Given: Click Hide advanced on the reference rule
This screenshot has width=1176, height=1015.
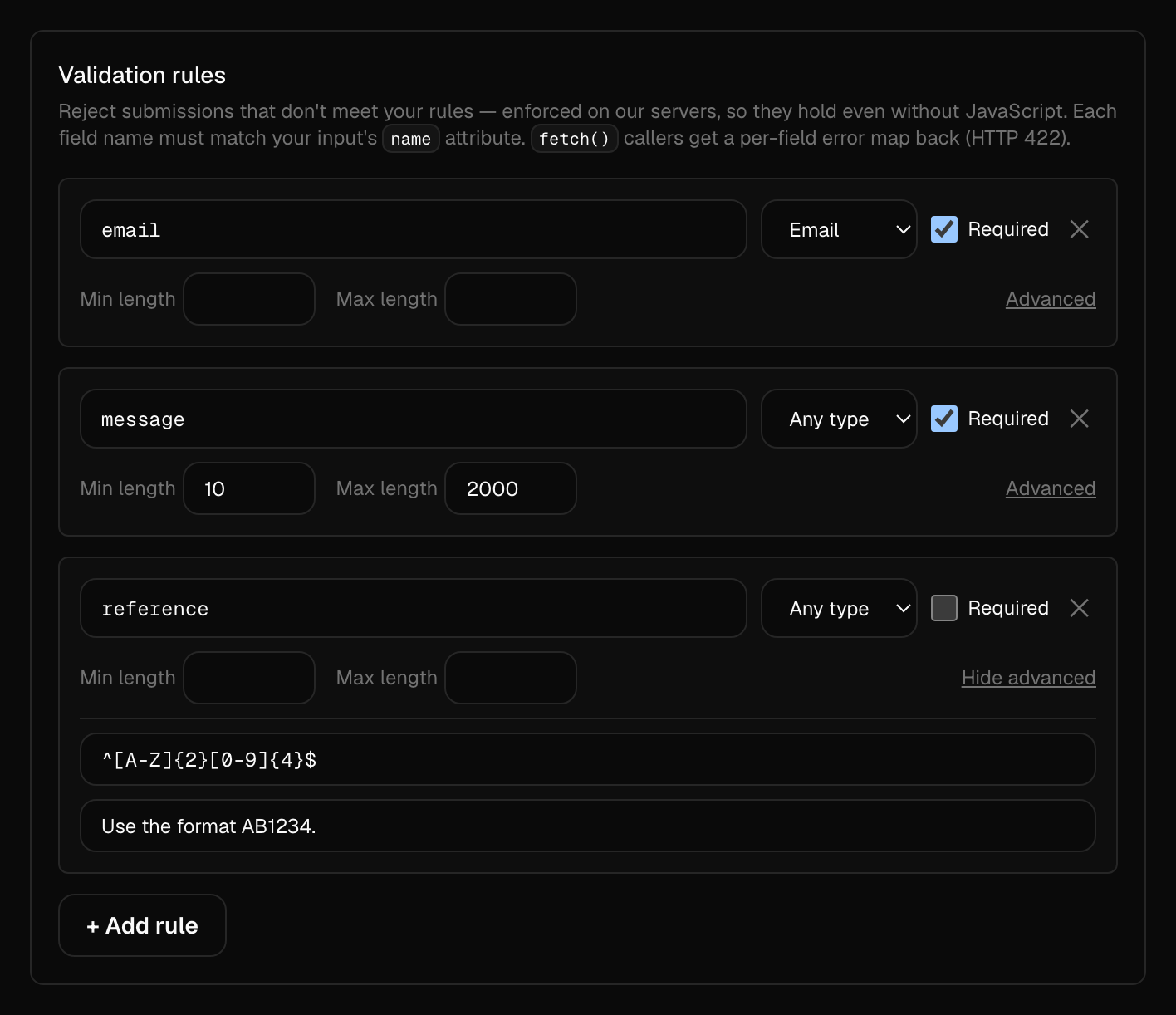Looking at the screenshot, I should 1028,678.
